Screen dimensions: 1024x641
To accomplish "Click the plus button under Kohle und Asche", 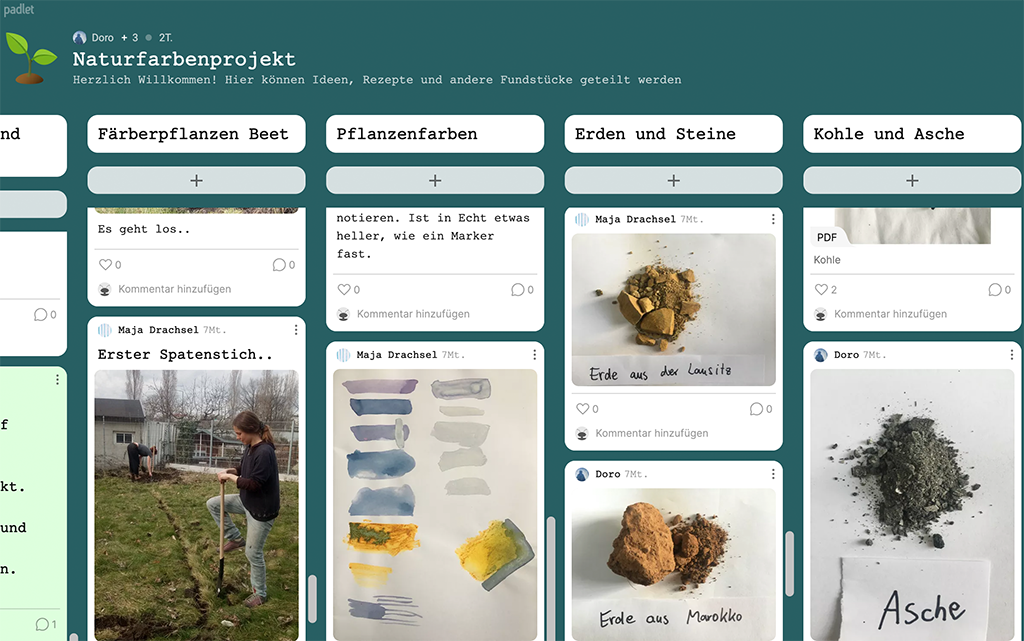I will point(912,181).
